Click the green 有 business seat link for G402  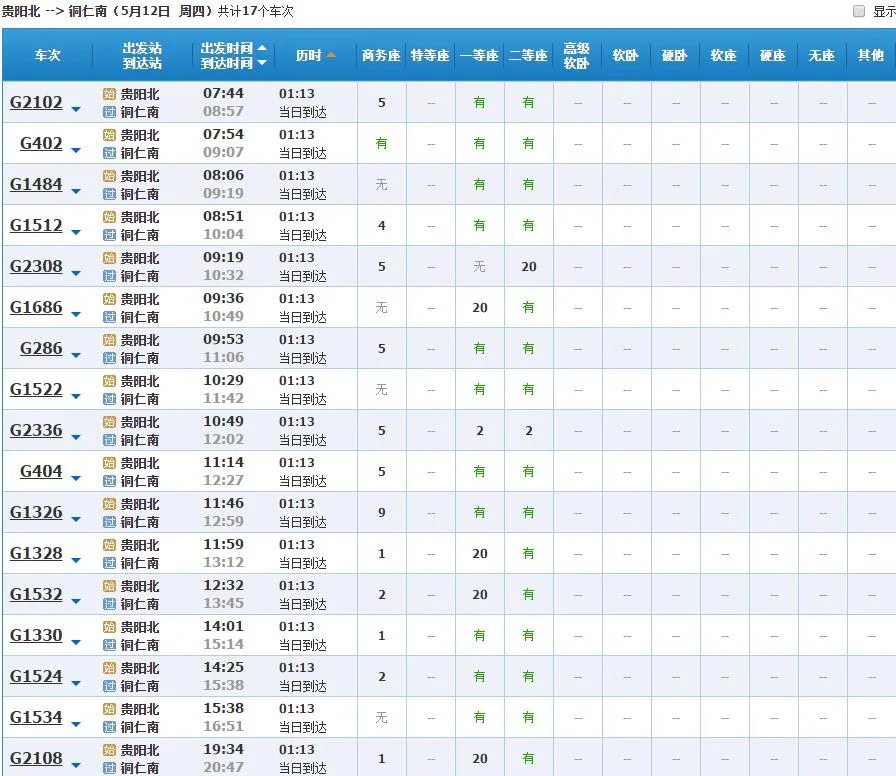(381, 143)
